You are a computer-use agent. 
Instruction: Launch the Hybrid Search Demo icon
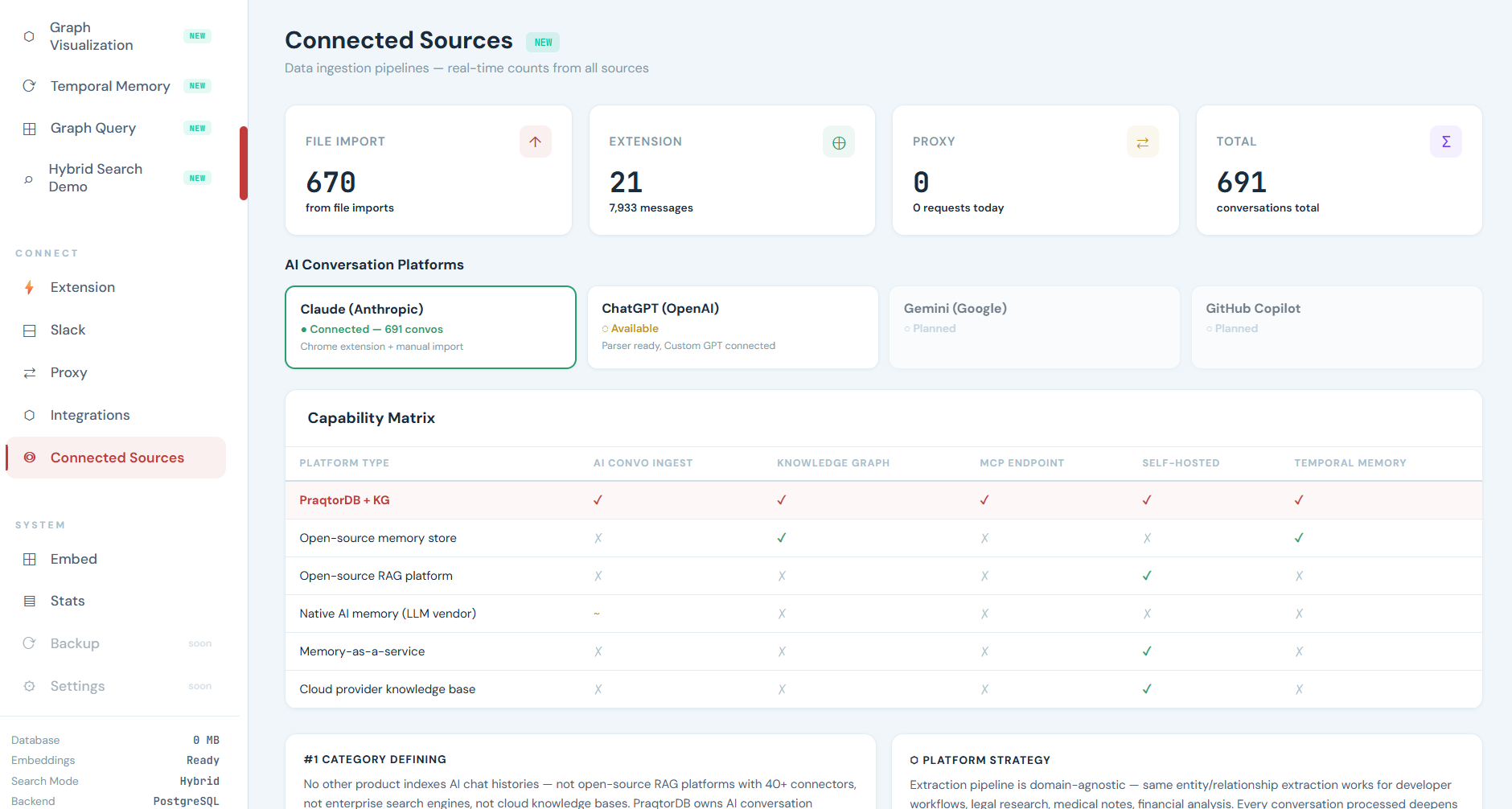(x=29, y=179)
